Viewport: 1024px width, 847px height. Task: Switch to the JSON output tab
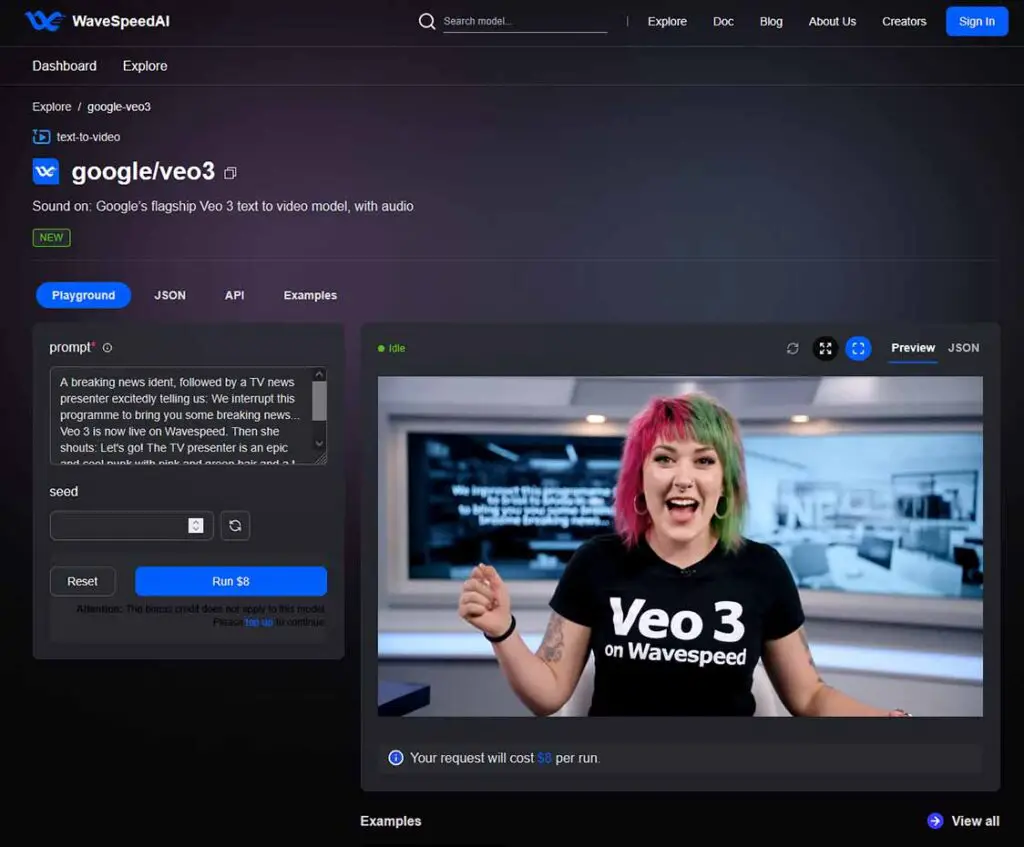click(x=963, y=348)
